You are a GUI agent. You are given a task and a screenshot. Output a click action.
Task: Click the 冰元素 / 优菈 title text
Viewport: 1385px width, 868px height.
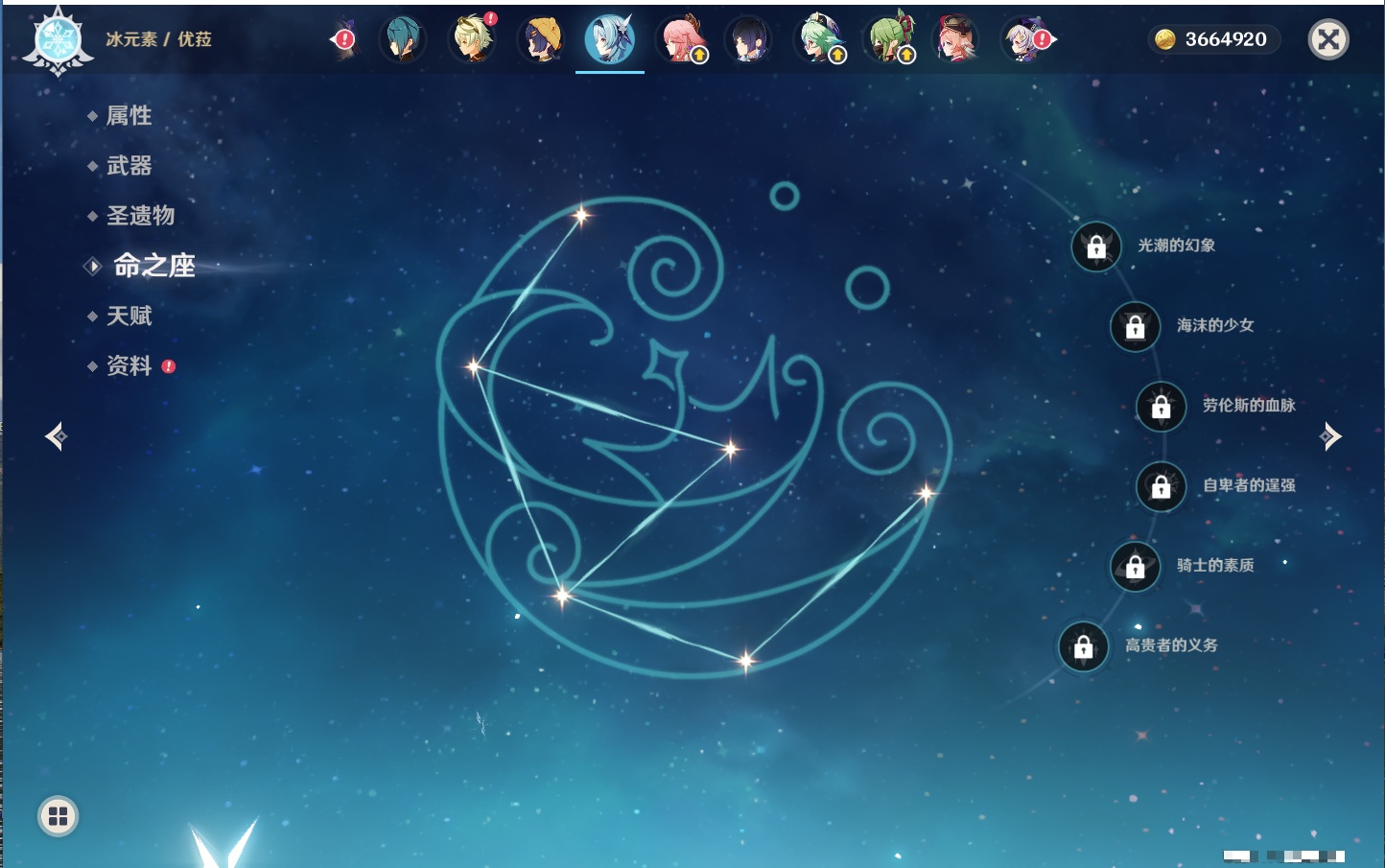pos(159,39)
